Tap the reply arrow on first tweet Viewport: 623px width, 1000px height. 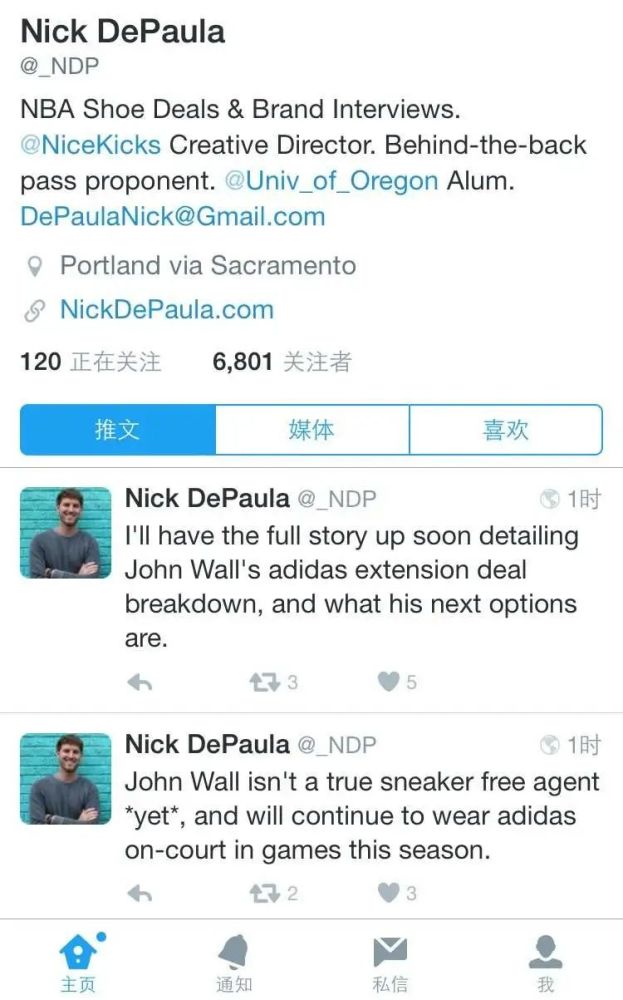pos(140,682)
